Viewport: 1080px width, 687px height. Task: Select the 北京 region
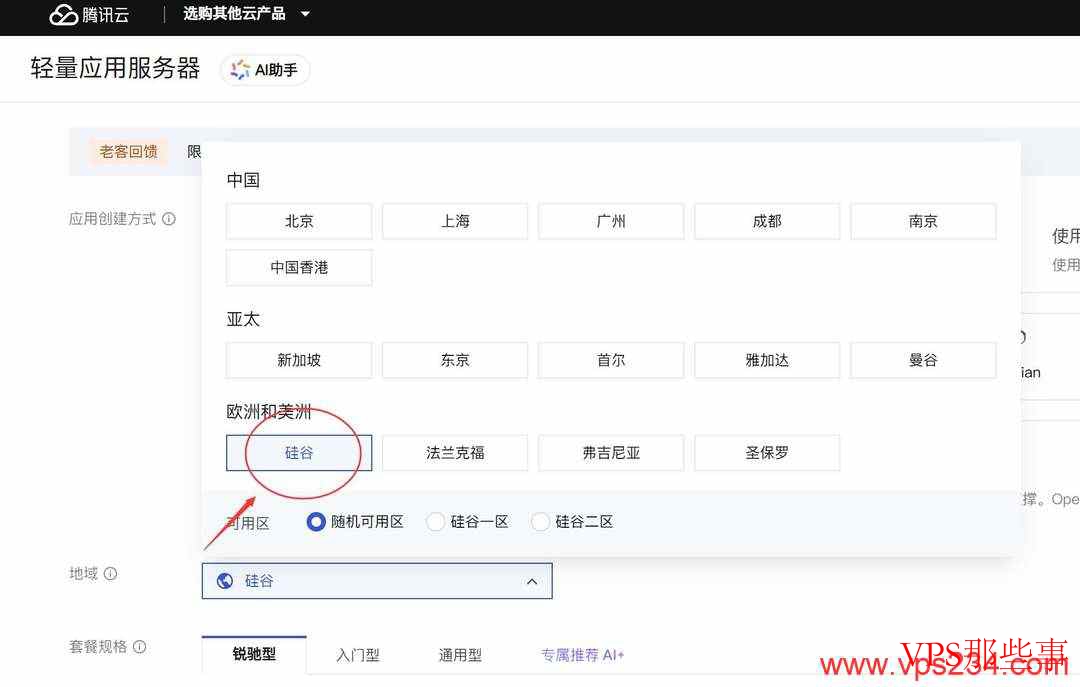click(299, 221)
